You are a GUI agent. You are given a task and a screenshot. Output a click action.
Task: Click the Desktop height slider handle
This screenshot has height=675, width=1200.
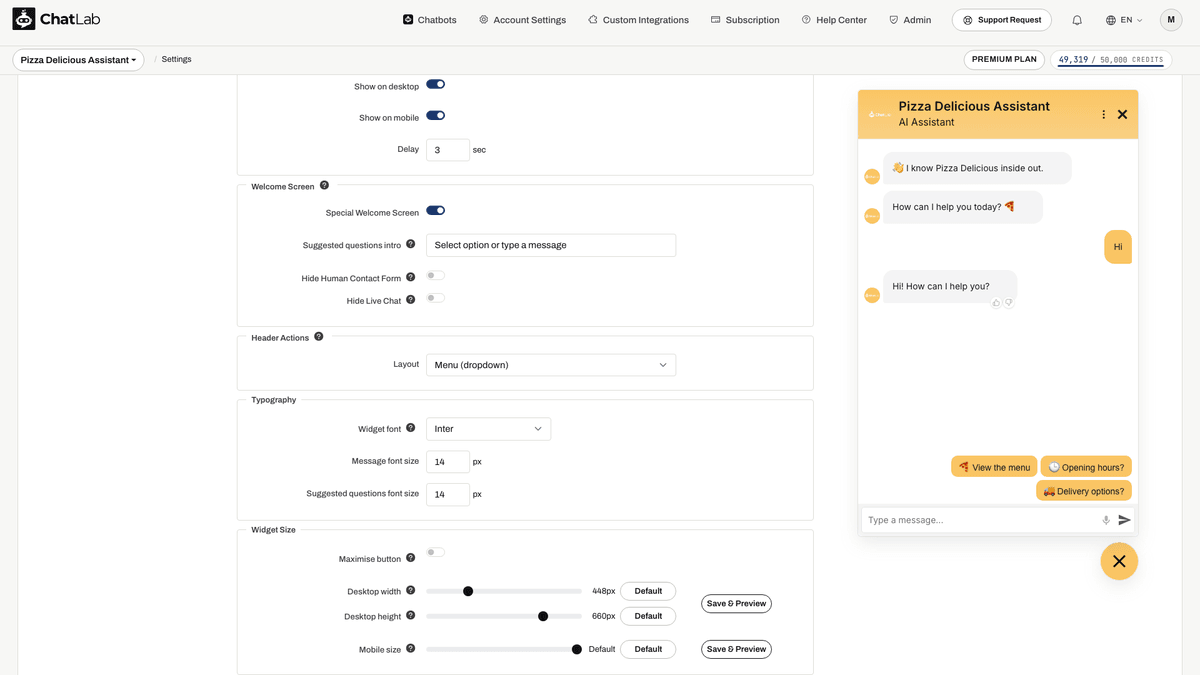tap(543, 616)
